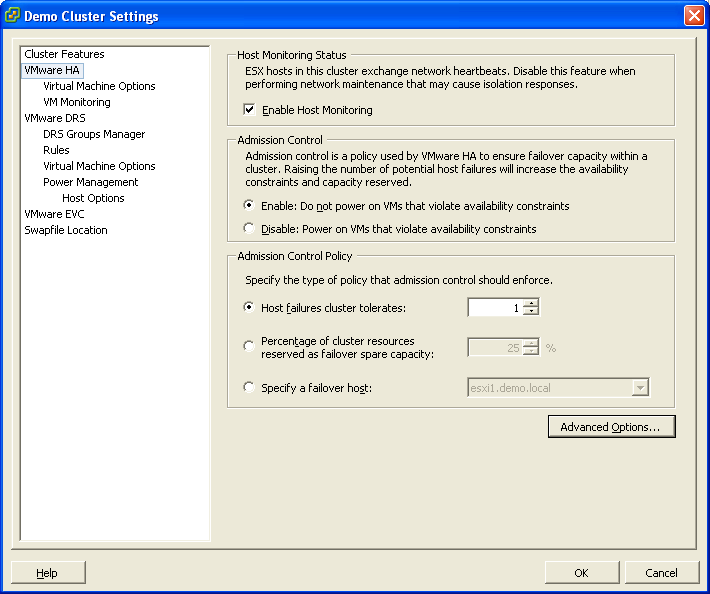Click the vSphere icon in title bar

click(x=12, y=15)
